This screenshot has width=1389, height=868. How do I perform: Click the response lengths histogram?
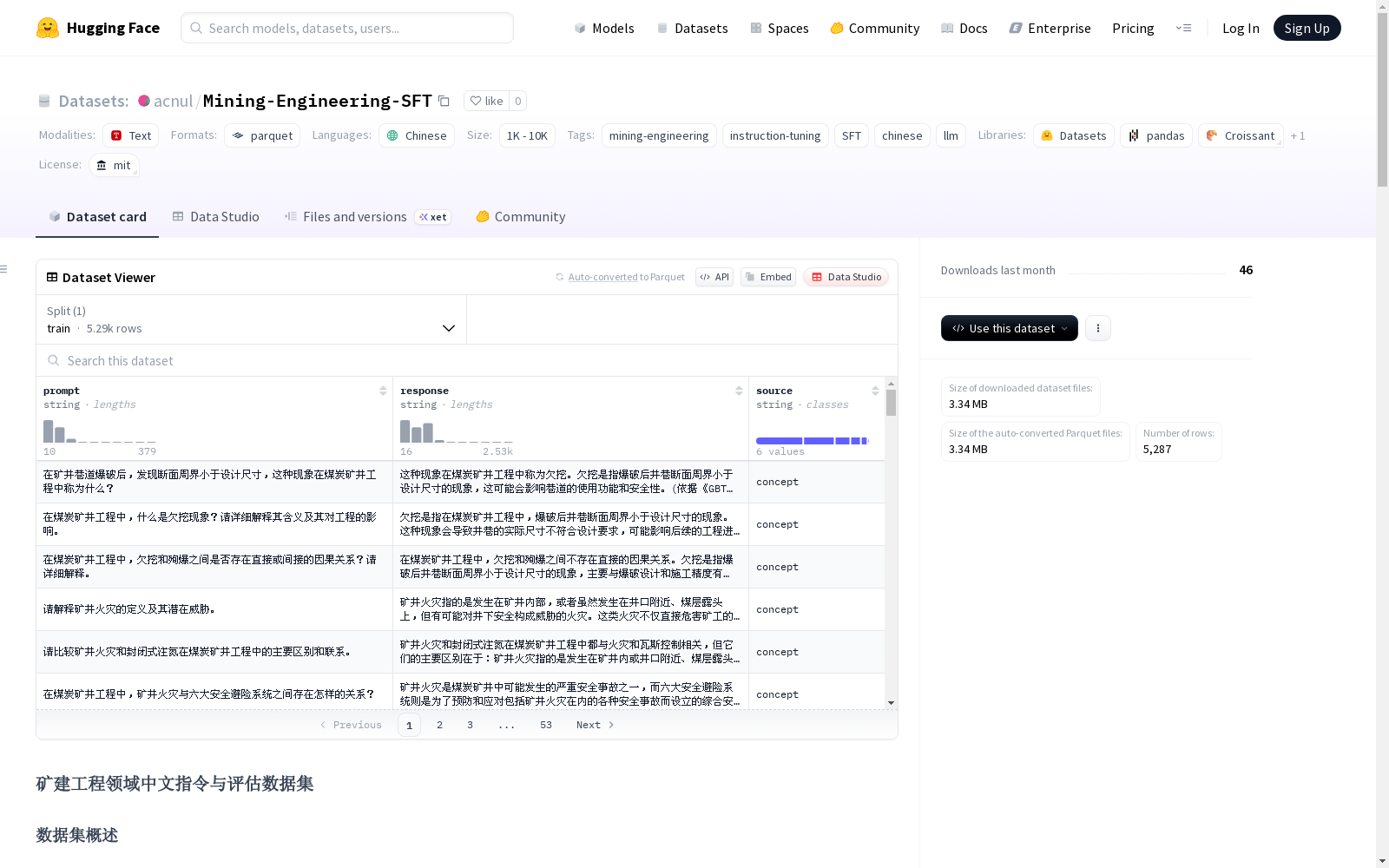(456, 431)
